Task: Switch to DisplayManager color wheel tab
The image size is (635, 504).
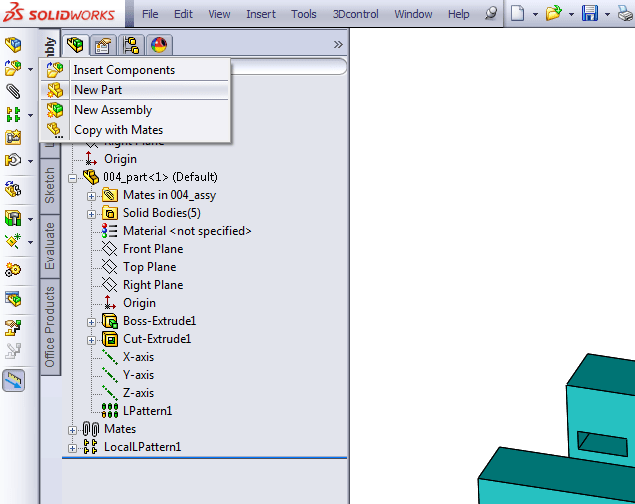Action: click(159, 45)
